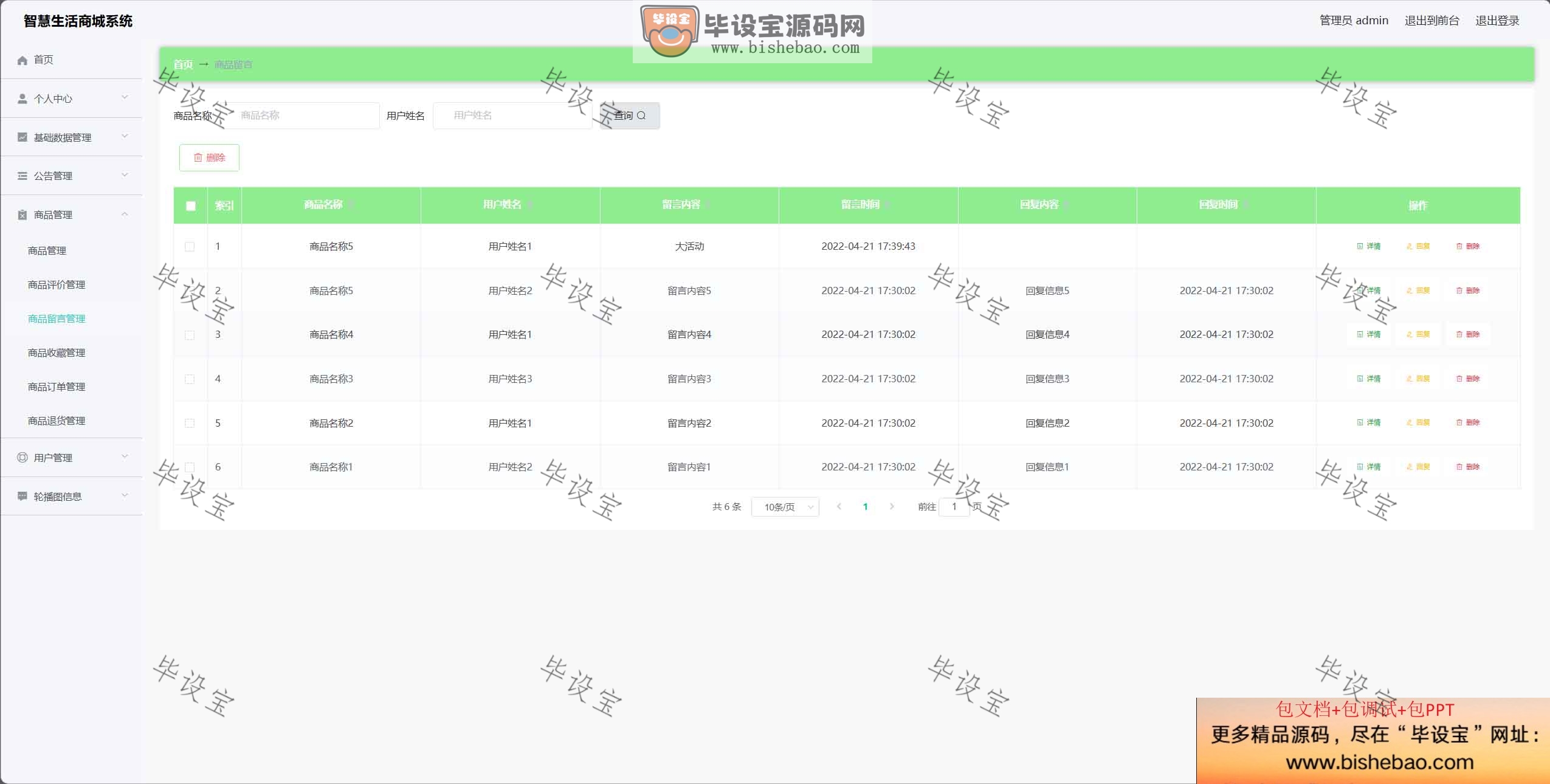View 详情 for the 留言内容3 row
Screen dimensions: 1550x784
tap(1369, 379)
